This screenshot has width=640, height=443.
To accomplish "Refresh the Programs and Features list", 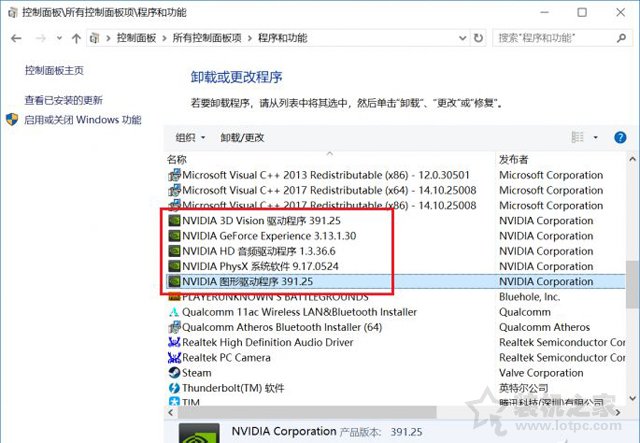I will click(x=478, y=38).
